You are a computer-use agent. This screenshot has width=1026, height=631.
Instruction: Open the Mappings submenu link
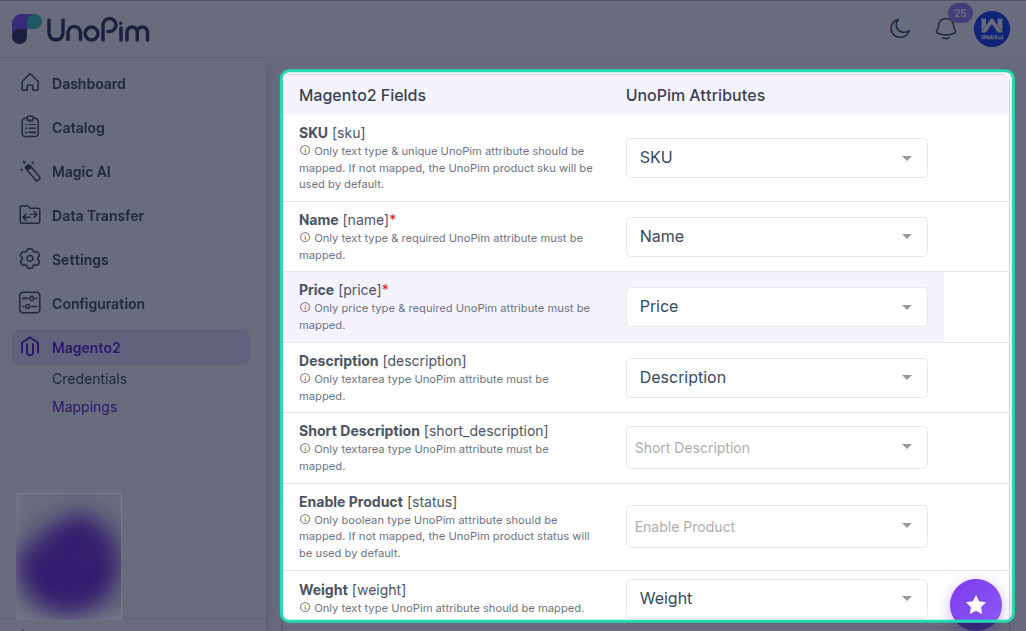pyautogui.click(x=84, y=406)
